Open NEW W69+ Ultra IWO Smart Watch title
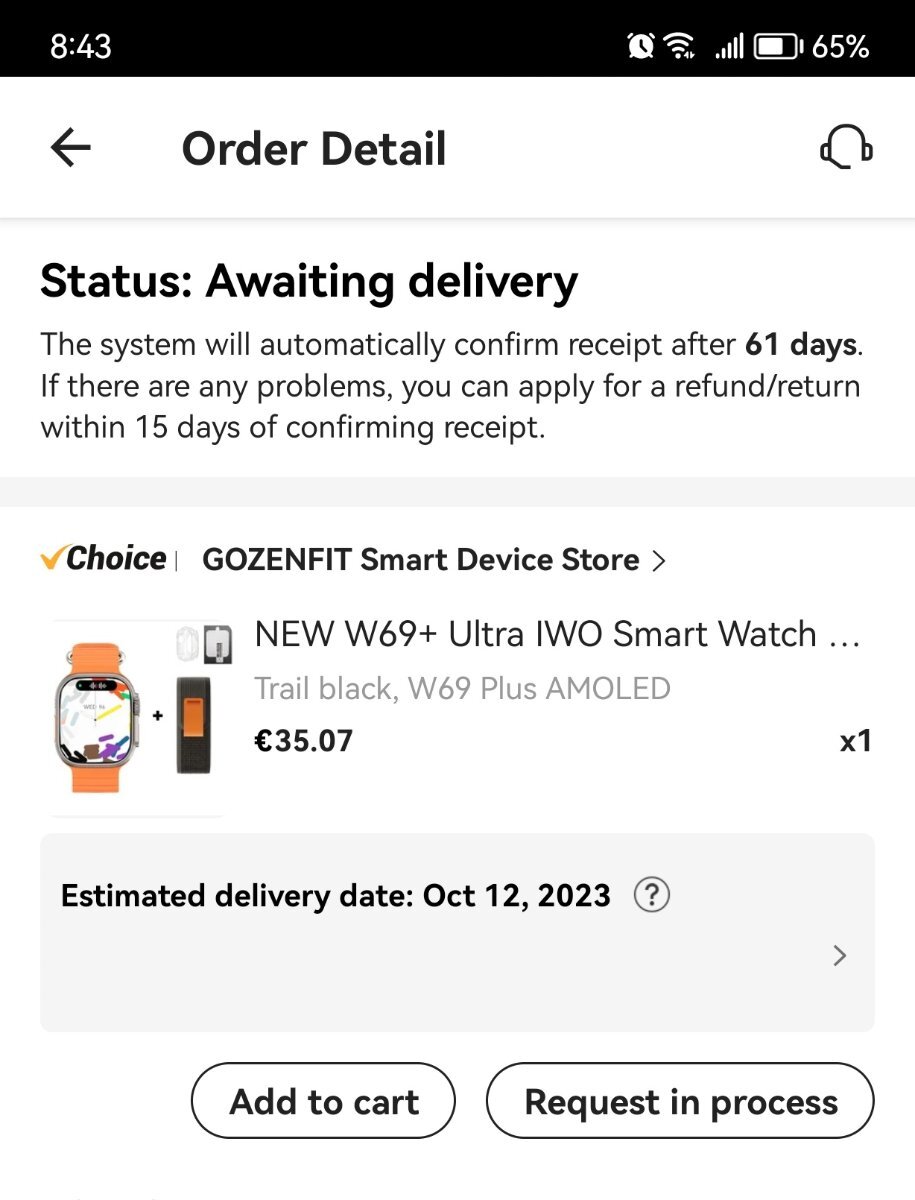 [557, 634]
